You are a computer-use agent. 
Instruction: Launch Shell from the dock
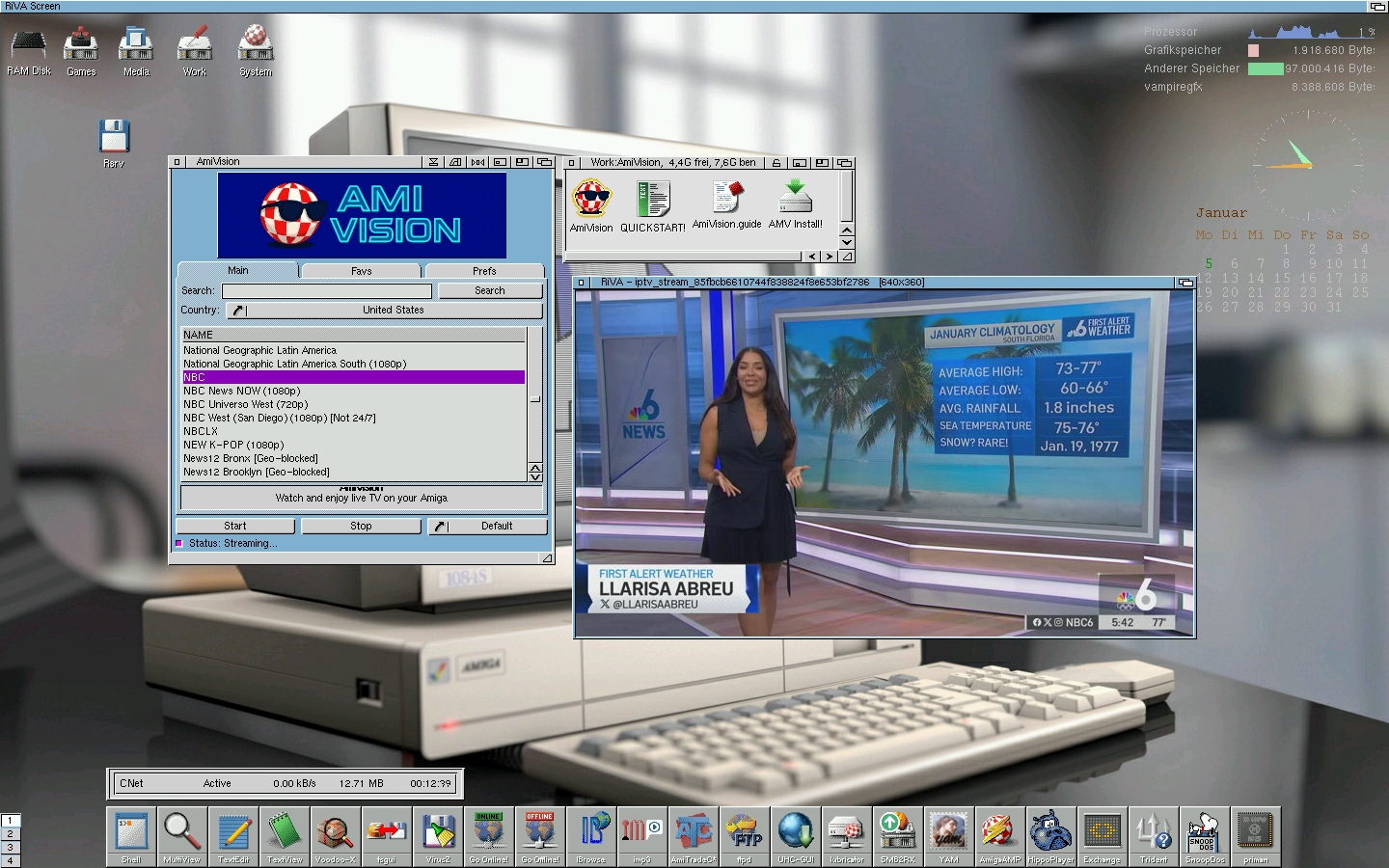tap(131, 835)
